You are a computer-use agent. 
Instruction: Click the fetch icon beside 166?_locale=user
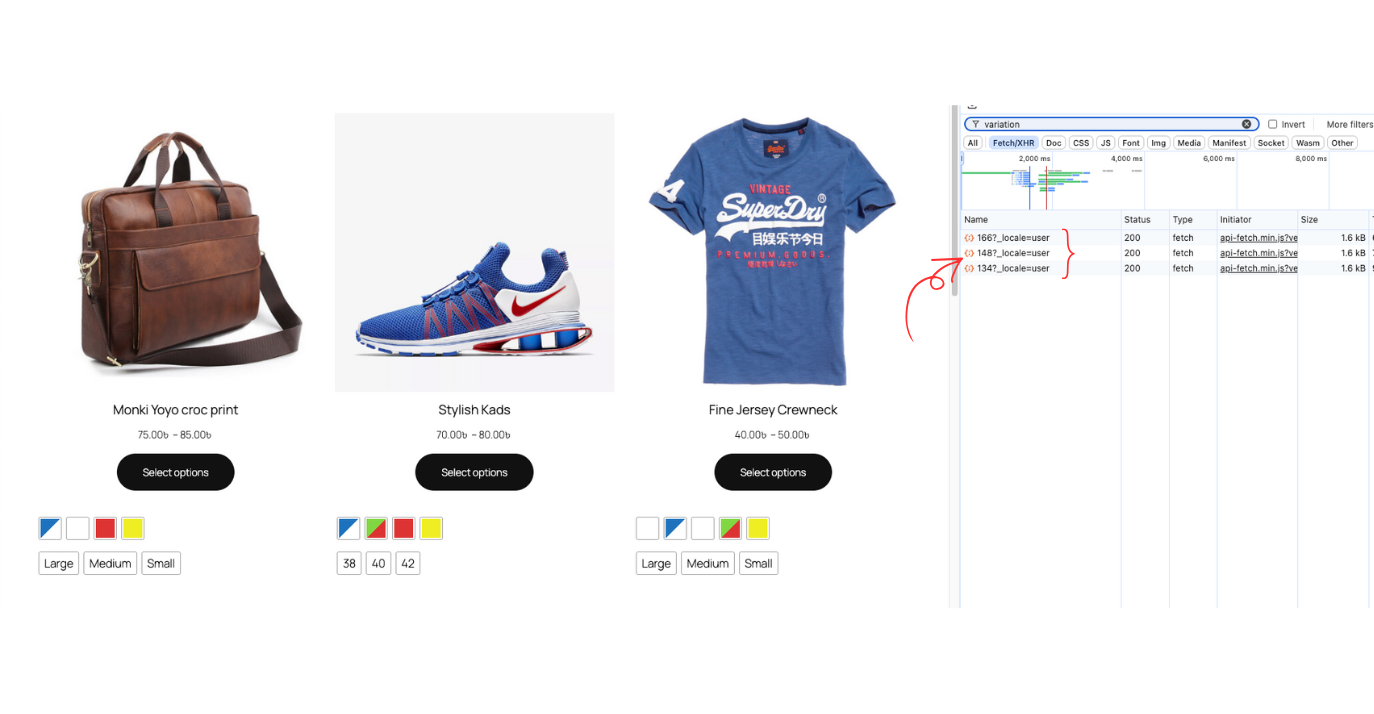(967, 238)
